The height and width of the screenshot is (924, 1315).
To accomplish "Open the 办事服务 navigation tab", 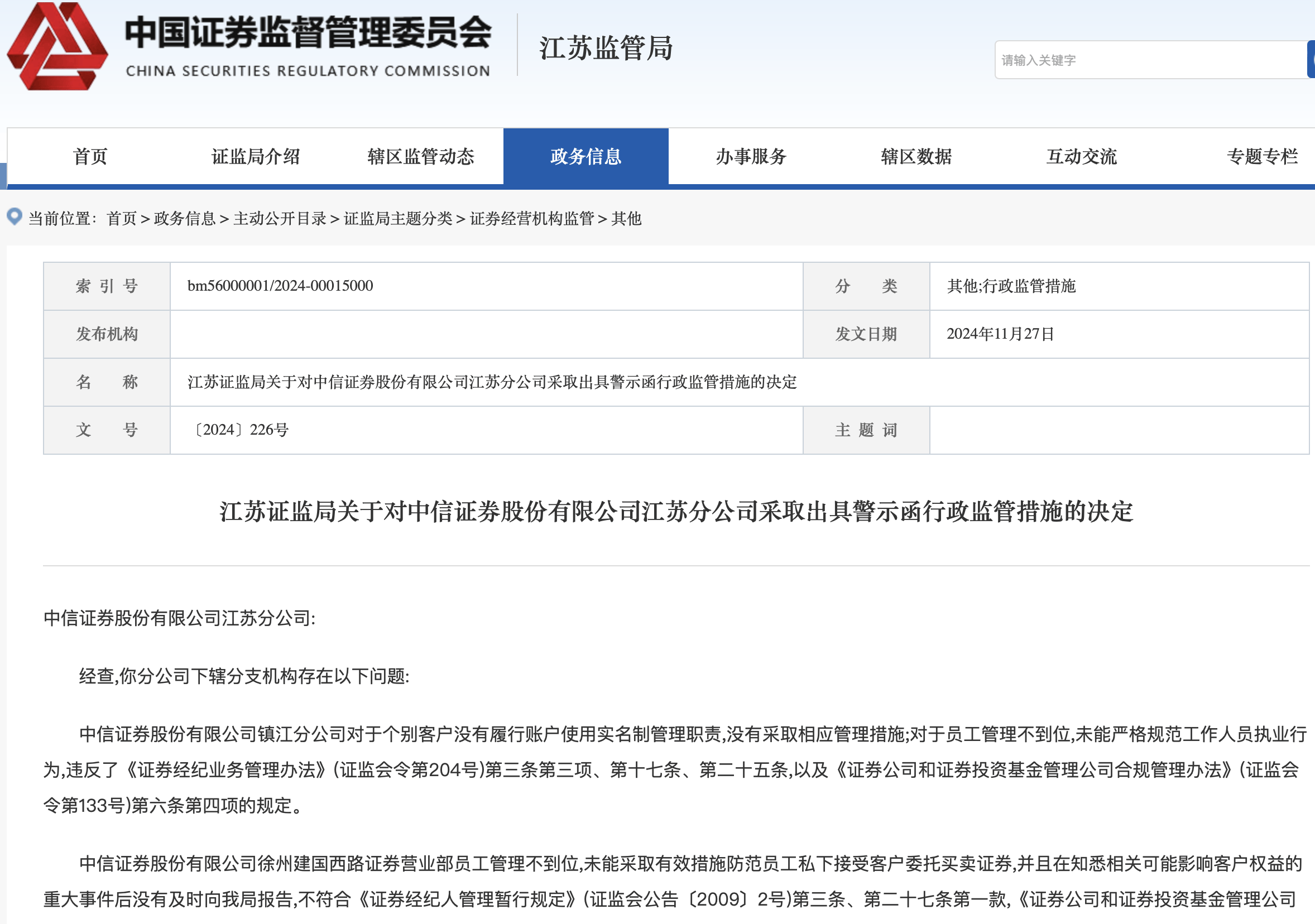I will [751, 156].
